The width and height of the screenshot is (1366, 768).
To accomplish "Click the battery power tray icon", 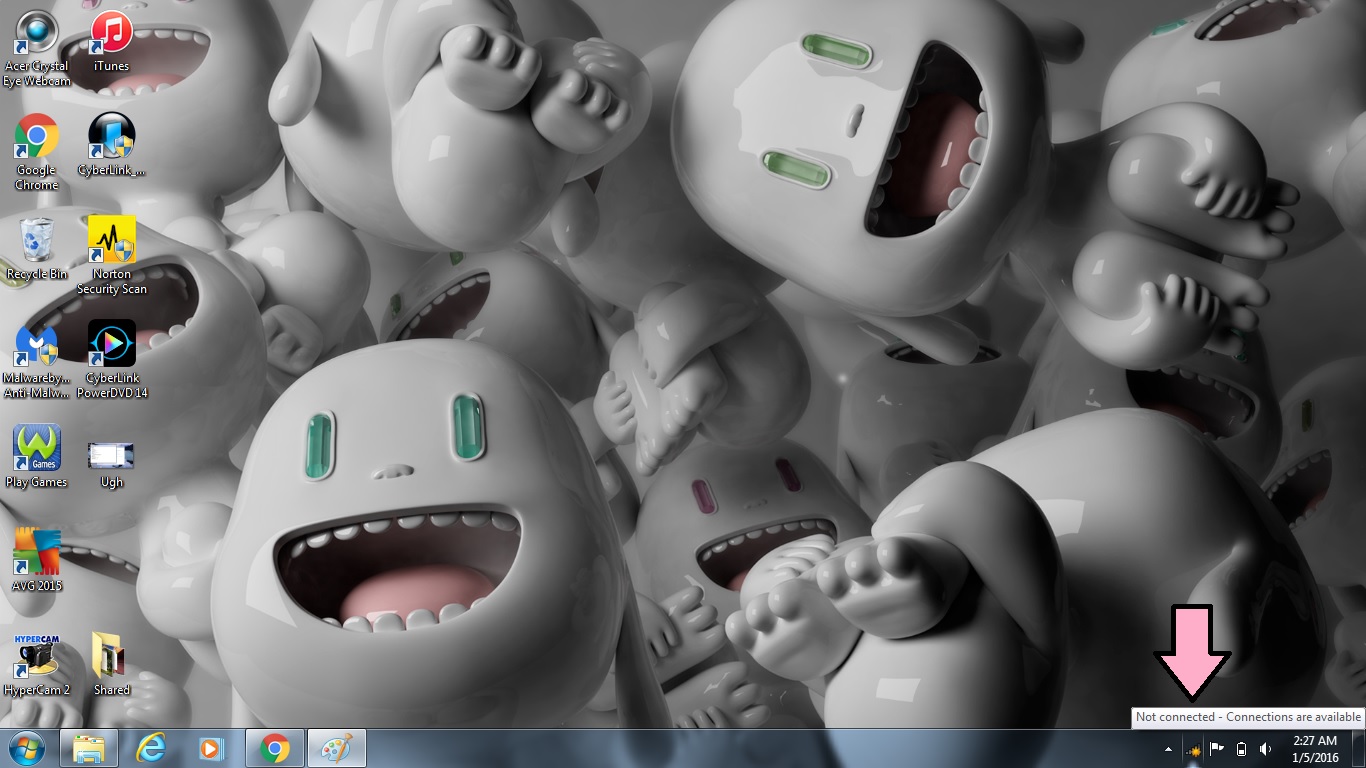I will (x=1241, y=749).
